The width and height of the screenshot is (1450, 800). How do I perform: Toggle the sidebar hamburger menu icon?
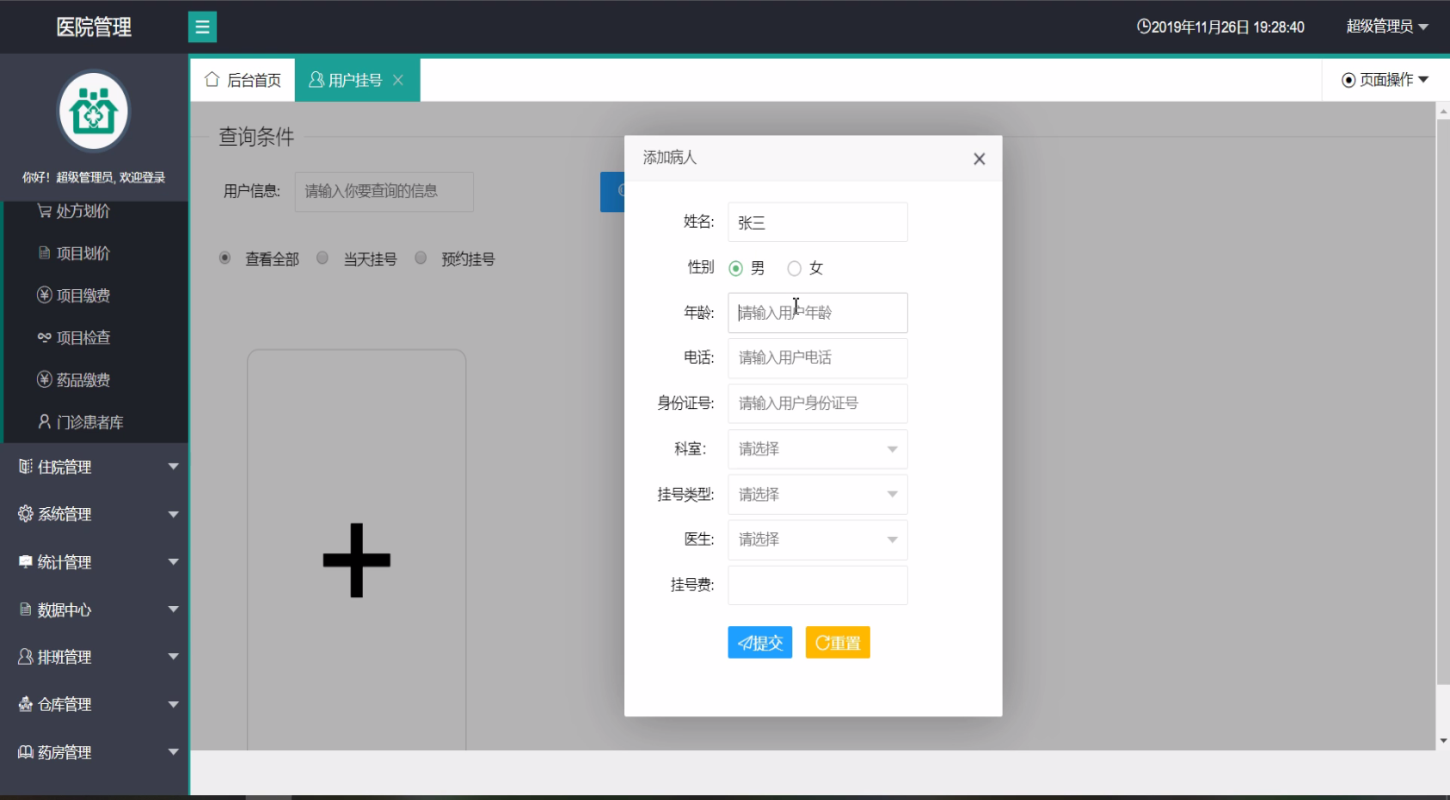click(x=202, y=27)
